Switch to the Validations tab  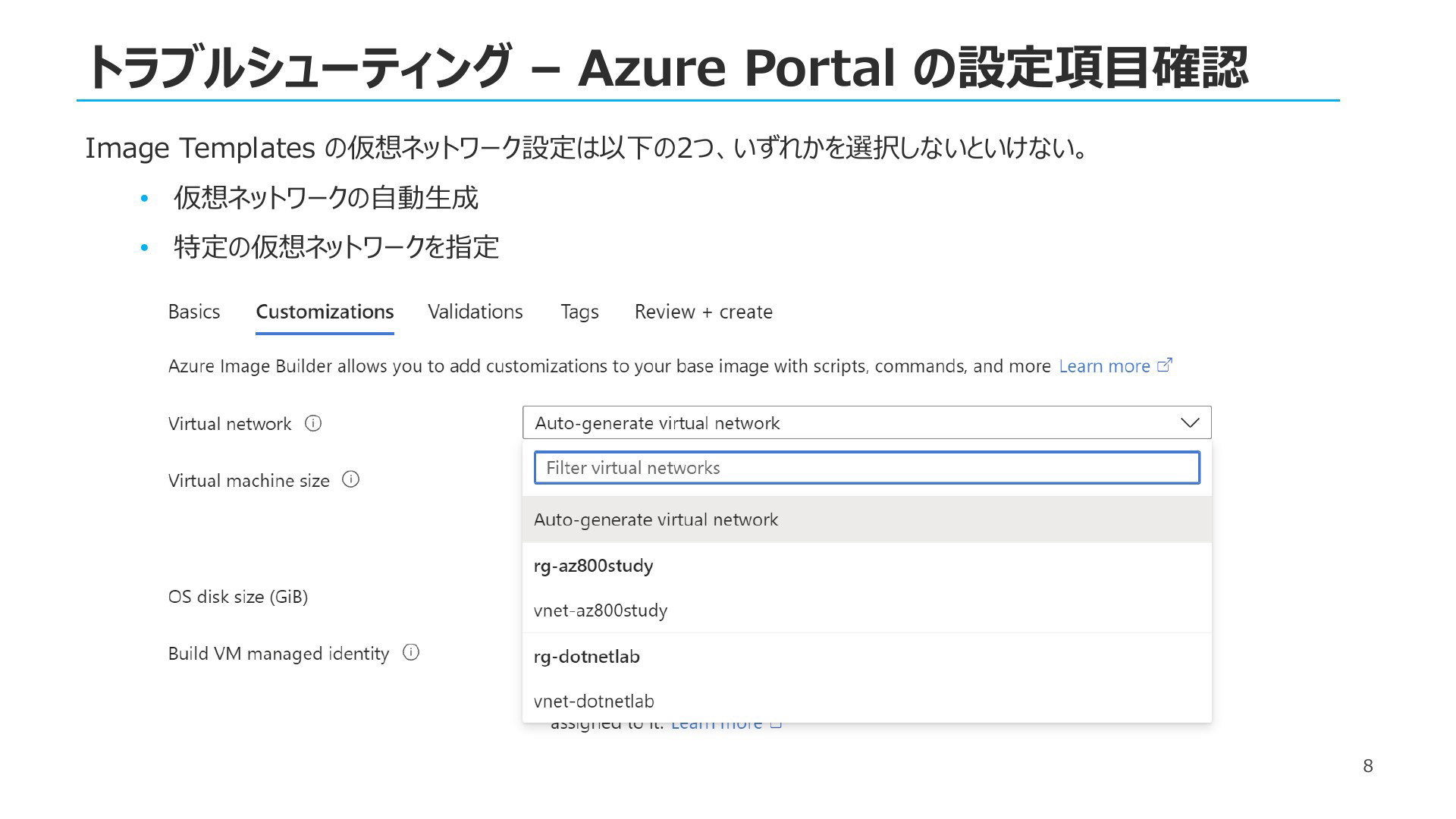pyautogui.click(x=475, y=312)
